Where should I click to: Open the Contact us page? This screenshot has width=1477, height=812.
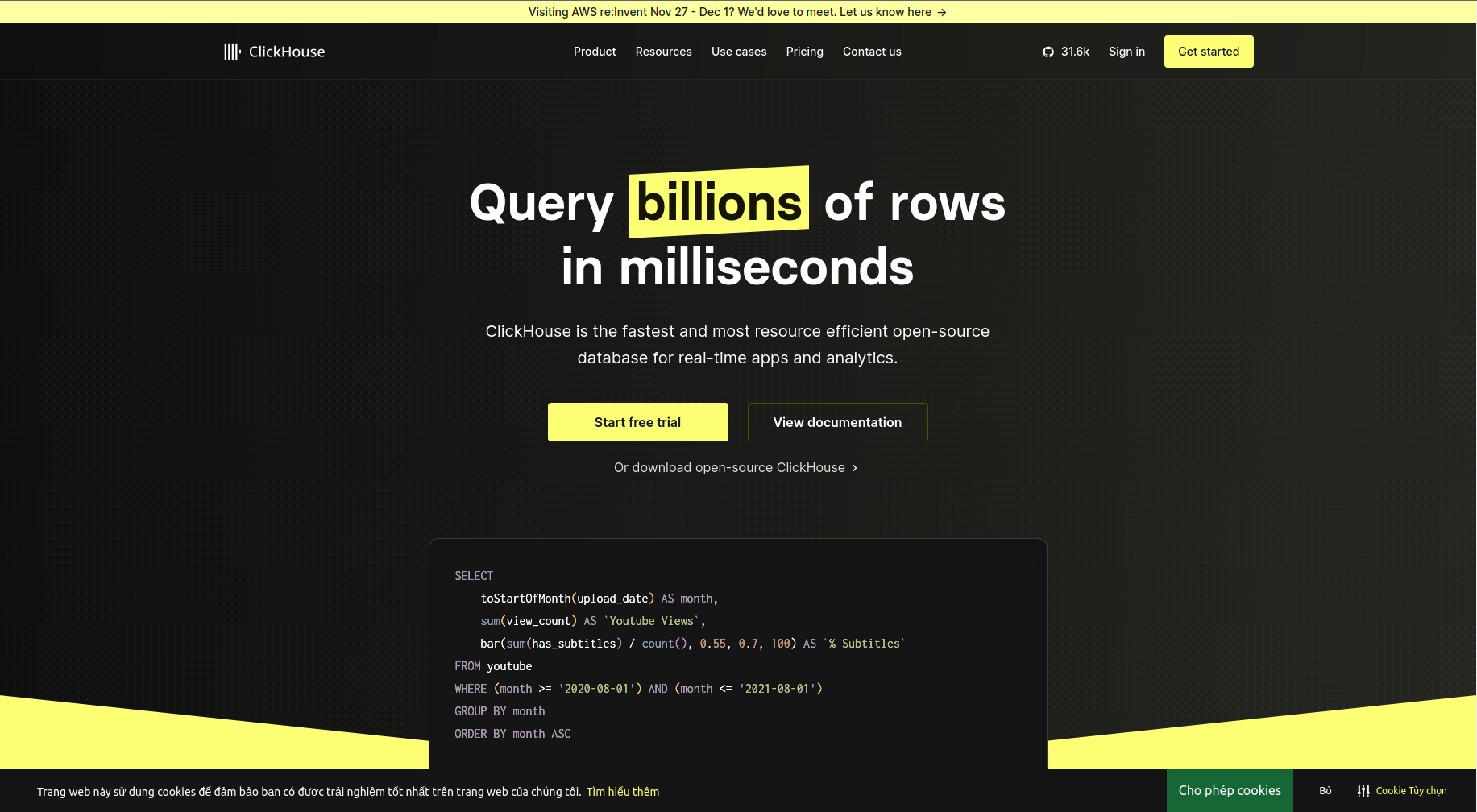coord(872,52)
